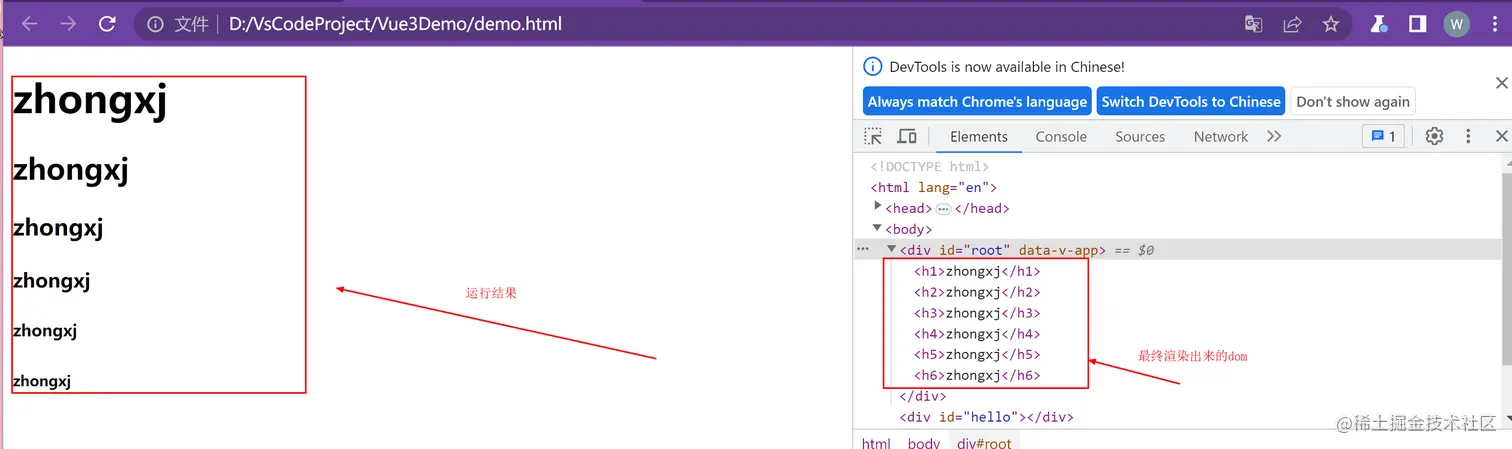This screenshot has height=449, width=1512.
Task: Open the translate page icon
Action: [1253, 24]
